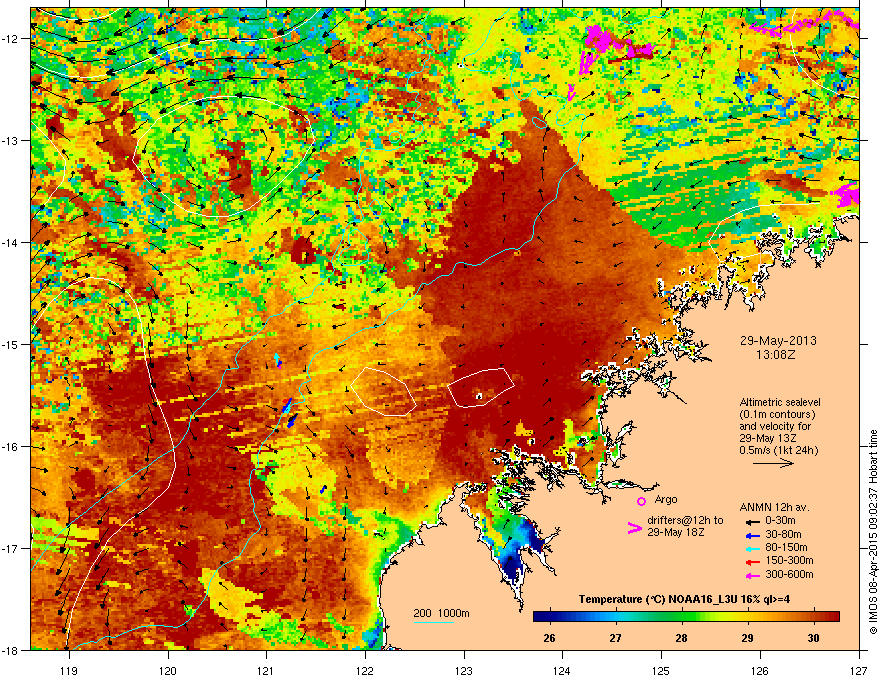Click the latitude axis label -18
The image size is (880, 680).
point(11,650)
